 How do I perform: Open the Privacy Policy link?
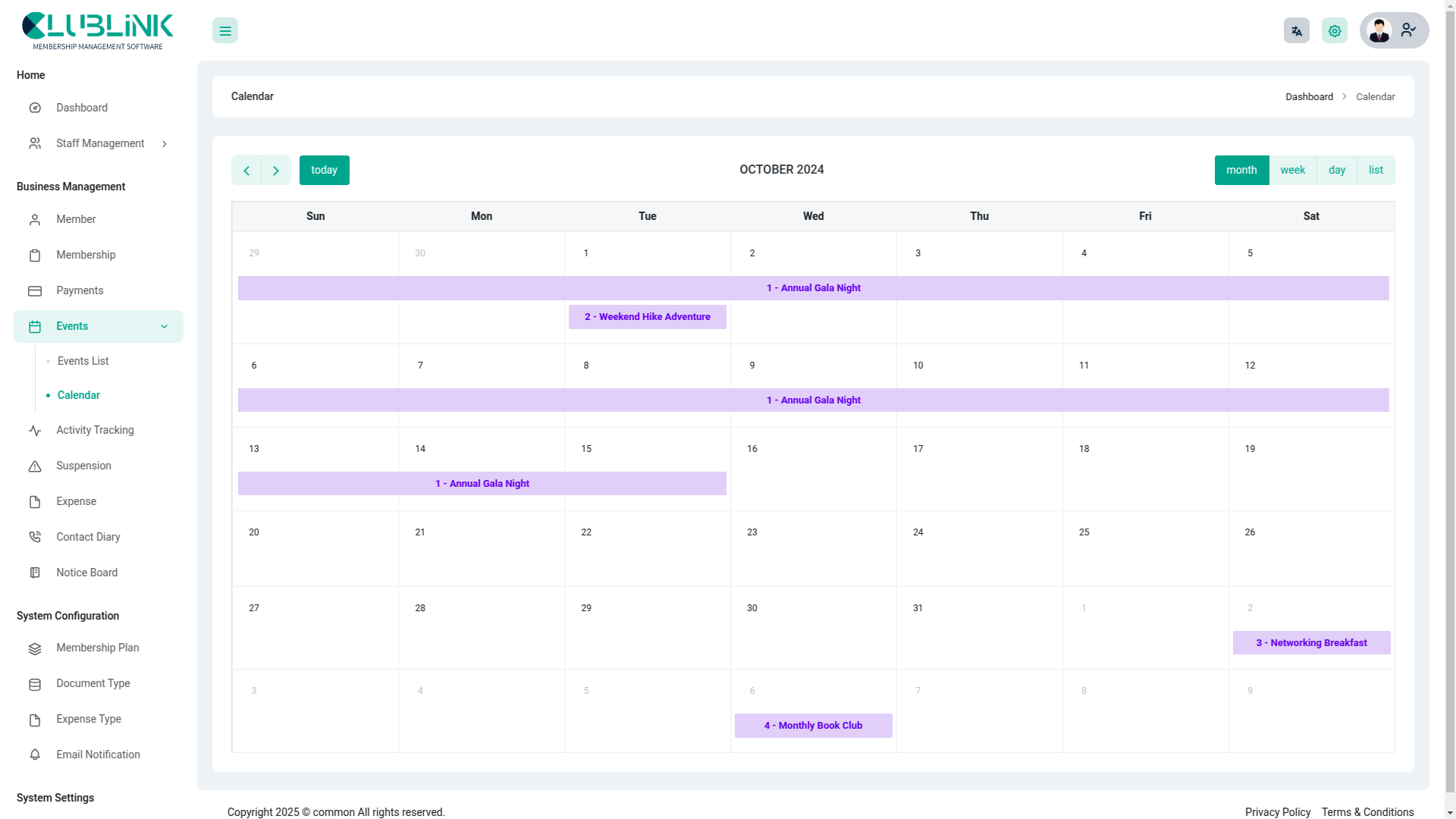[x=1277, y=812]
